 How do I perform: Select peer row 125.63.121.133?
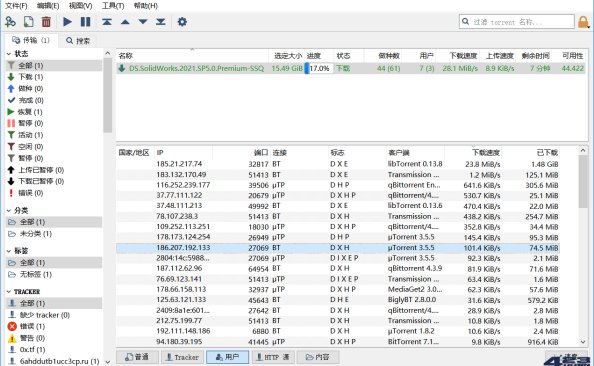click(338, 300)
